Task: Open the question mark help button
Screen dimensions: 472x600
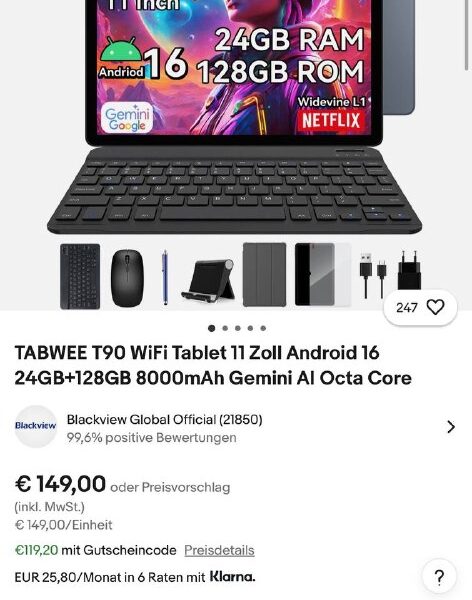Action: (439, 576)
